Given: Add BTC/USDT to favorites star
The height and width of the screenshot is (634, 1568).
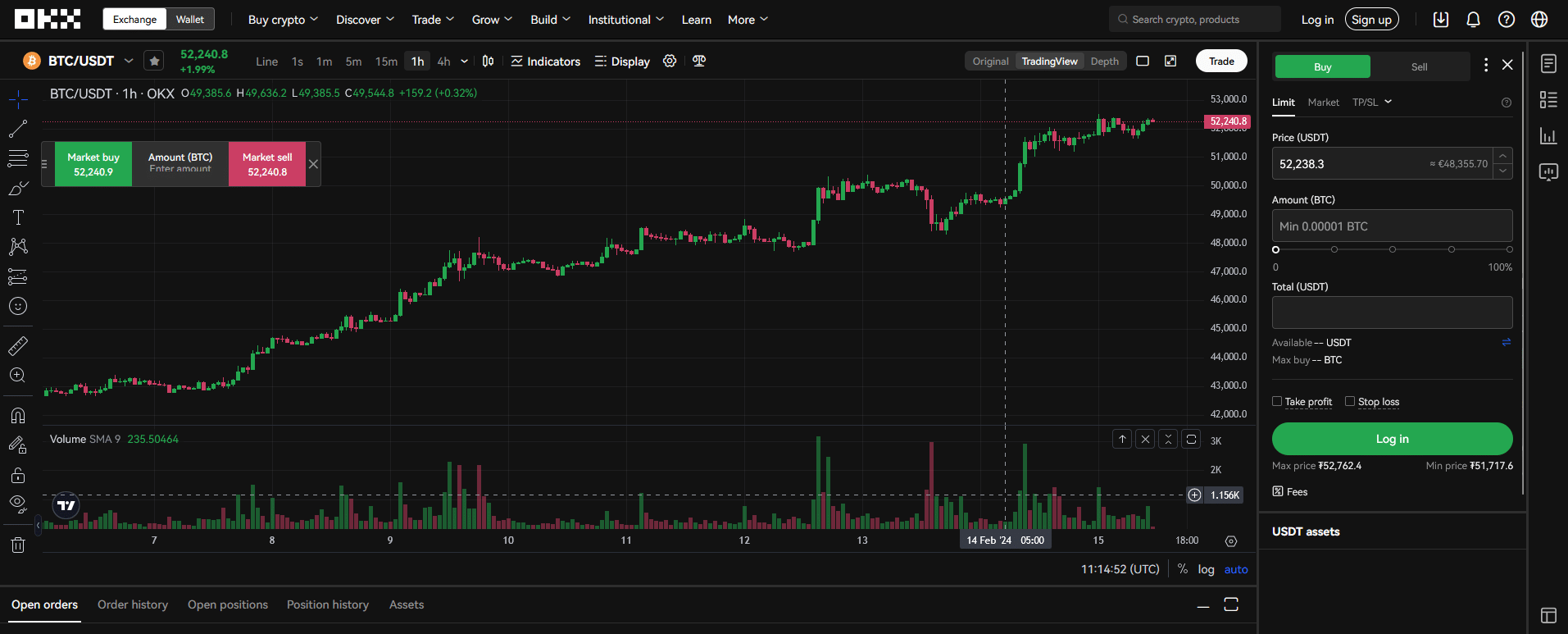Looking at the screenshot, I should point(154,62).
